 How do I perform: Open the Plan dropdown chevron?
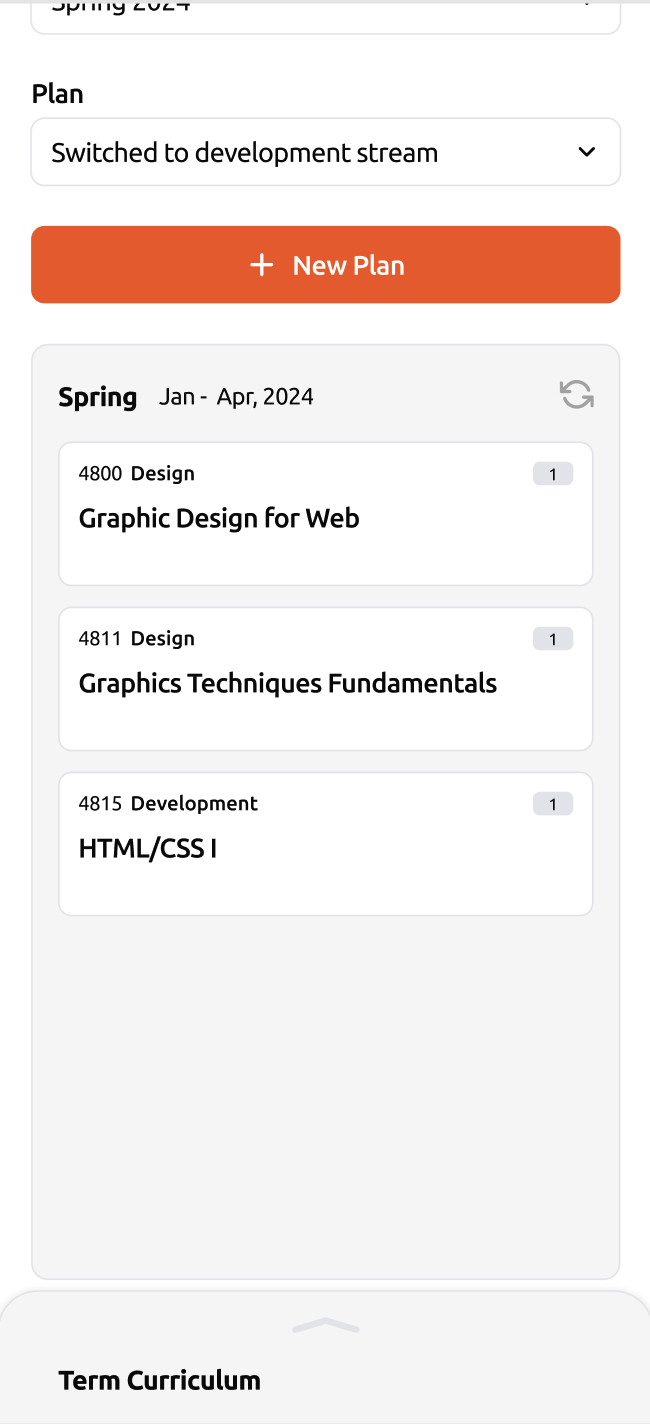(587, 152)
